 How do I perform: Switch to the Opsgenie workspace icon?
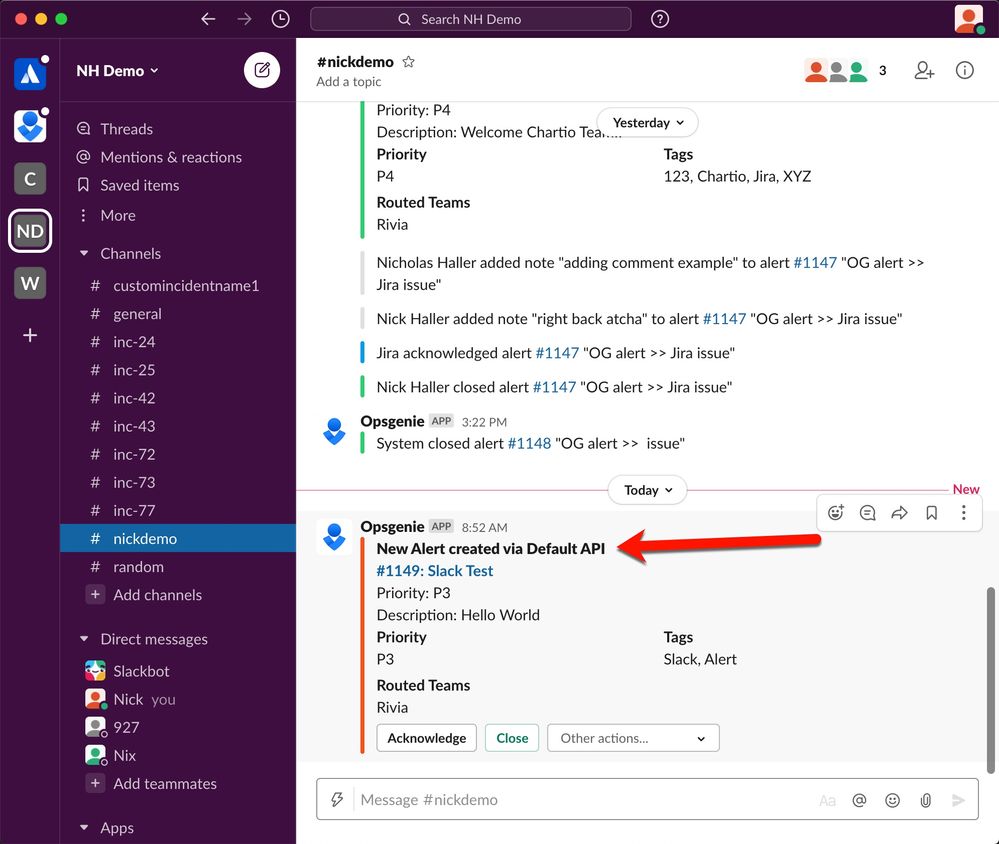click(30, 126)
